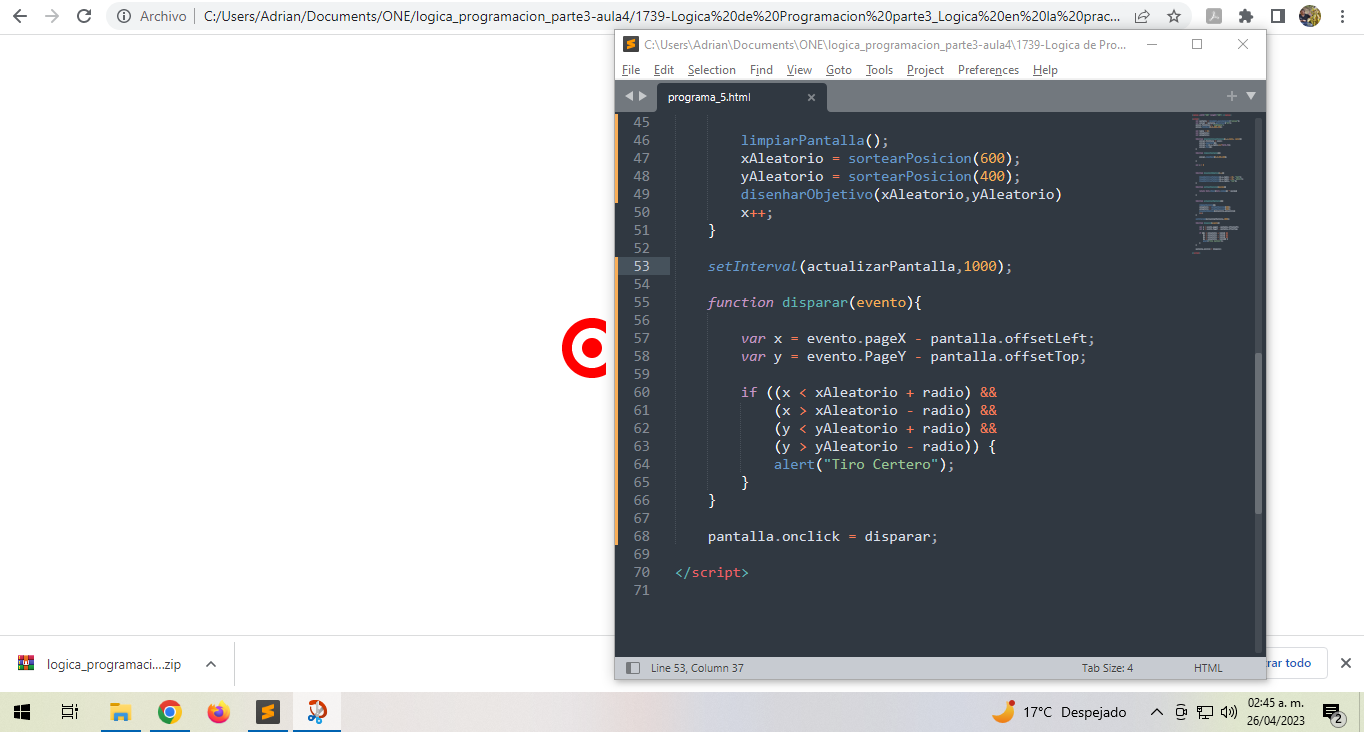This screenshot has height=732, width=1364.
Task: Click the Sublime Text minimap
Action: (1219, 185)
